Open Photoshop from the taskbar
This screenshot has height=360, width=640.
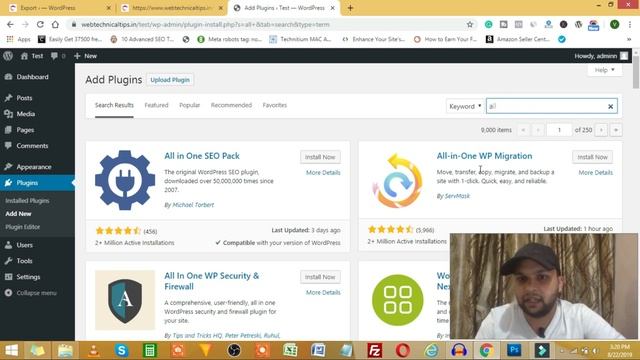click(x=514, y=350)
